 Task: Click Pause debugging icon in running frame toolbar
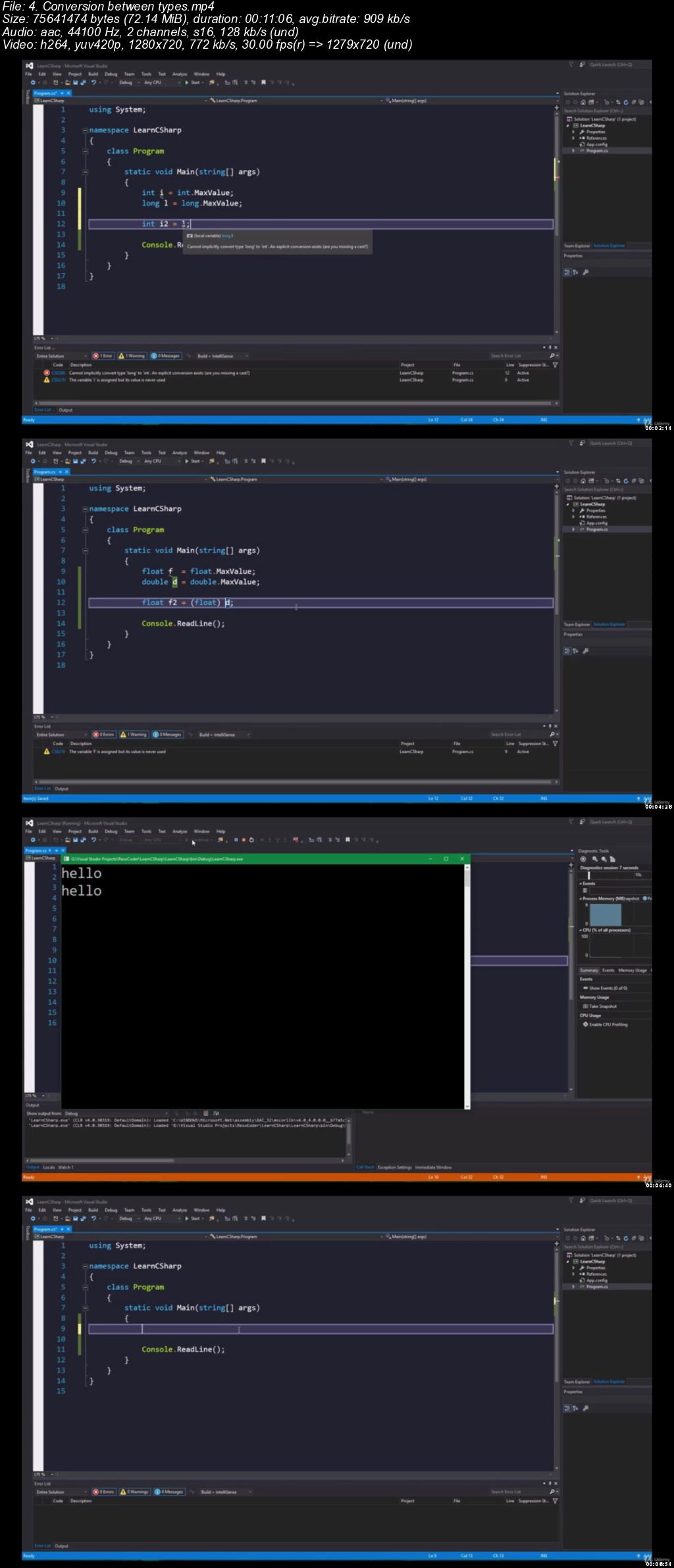(236, 840)
